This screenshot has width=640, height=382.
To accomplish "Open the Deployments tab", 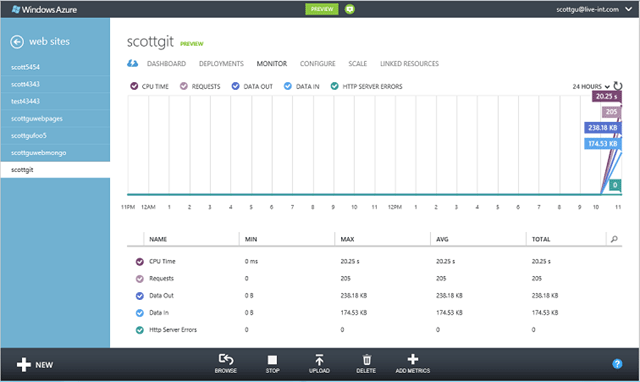I will (221, 64).
